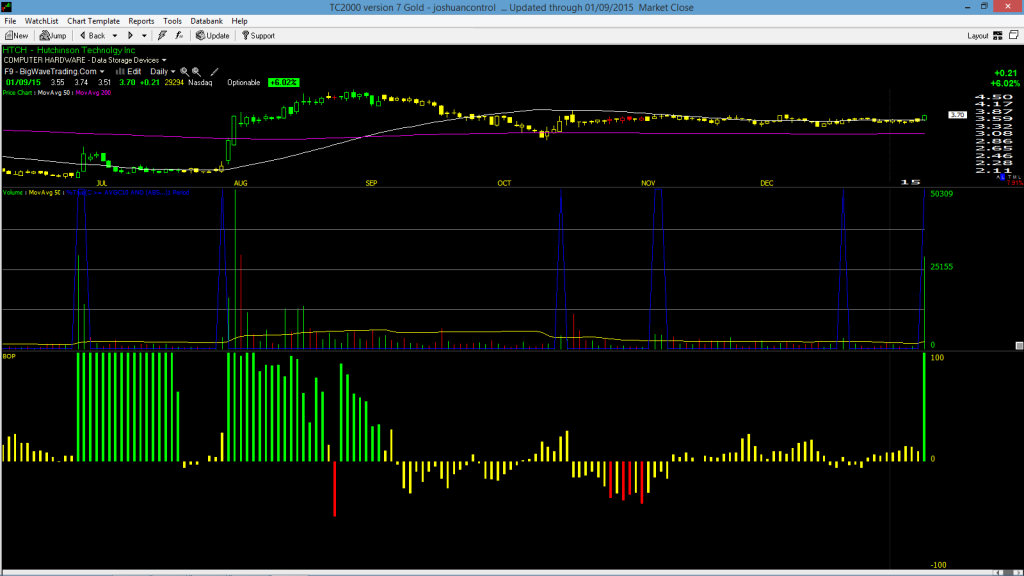
Task: Click the TC2000 app icon in title bar
Action: [7, 7]
